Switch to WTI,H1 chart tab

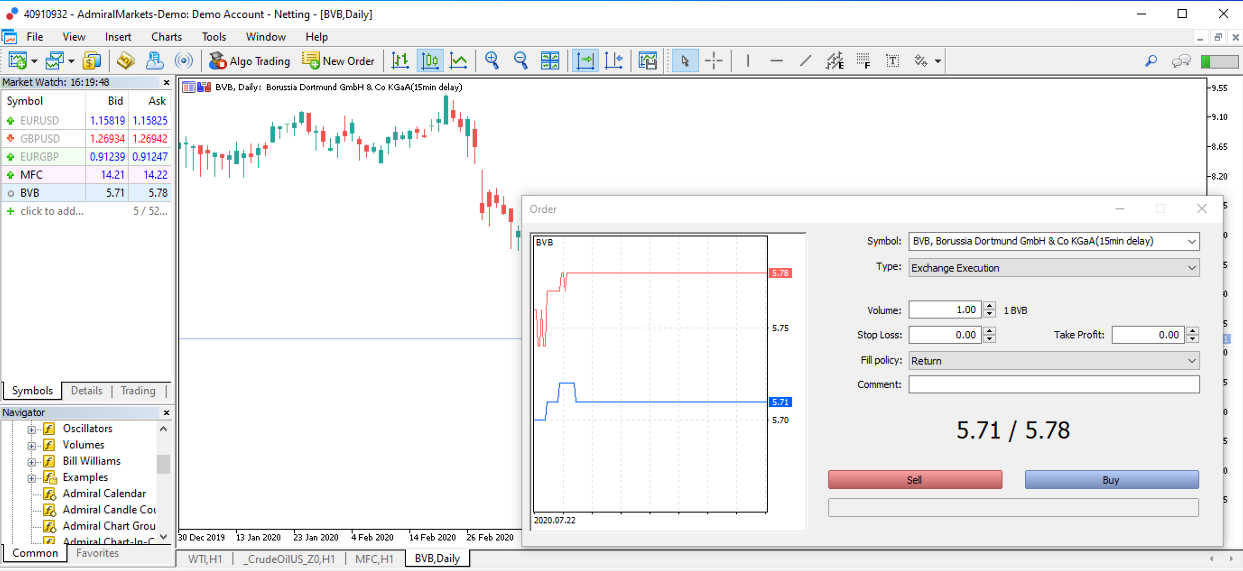tap(205, 559)
